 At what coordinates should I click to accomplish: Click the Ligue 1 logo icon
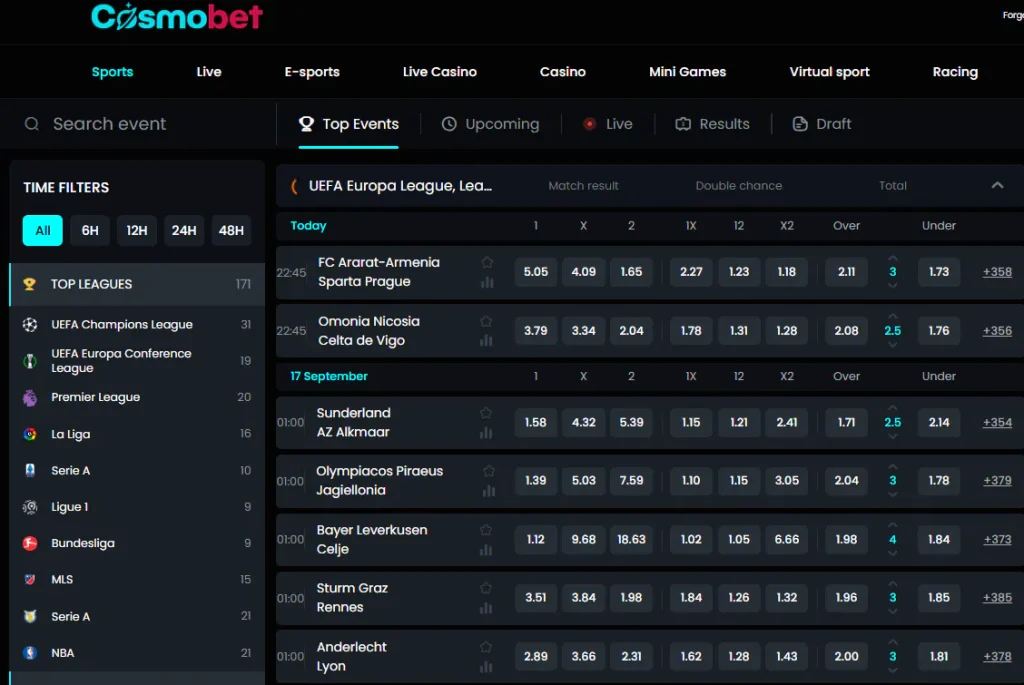[30, 507]
